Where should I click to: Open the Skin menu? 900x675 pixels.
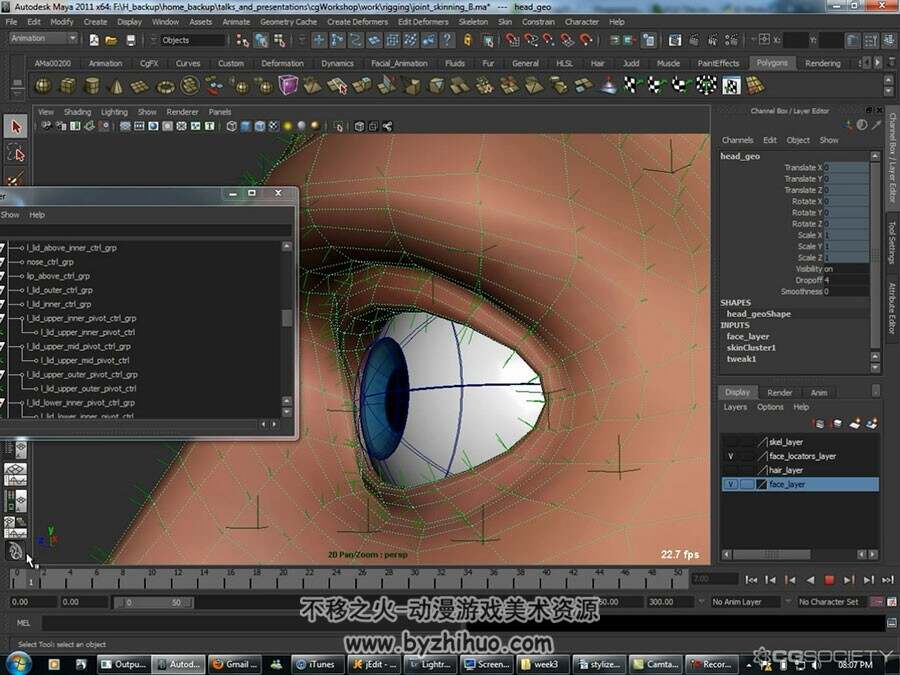point(505,22)
